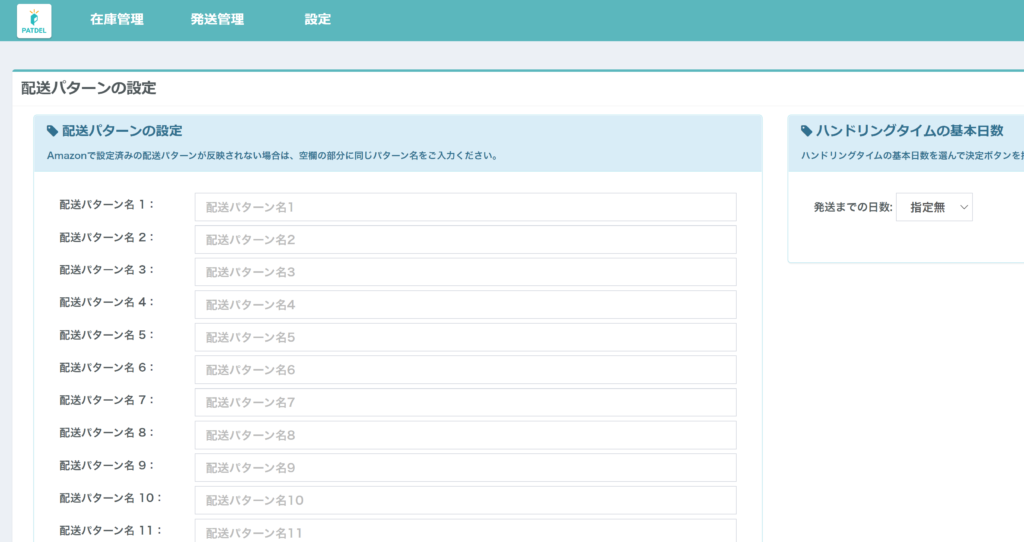This screenshot has width=1024, height=542.
Task: Open the 在庫管理 menu
Action: click(116, 20)
